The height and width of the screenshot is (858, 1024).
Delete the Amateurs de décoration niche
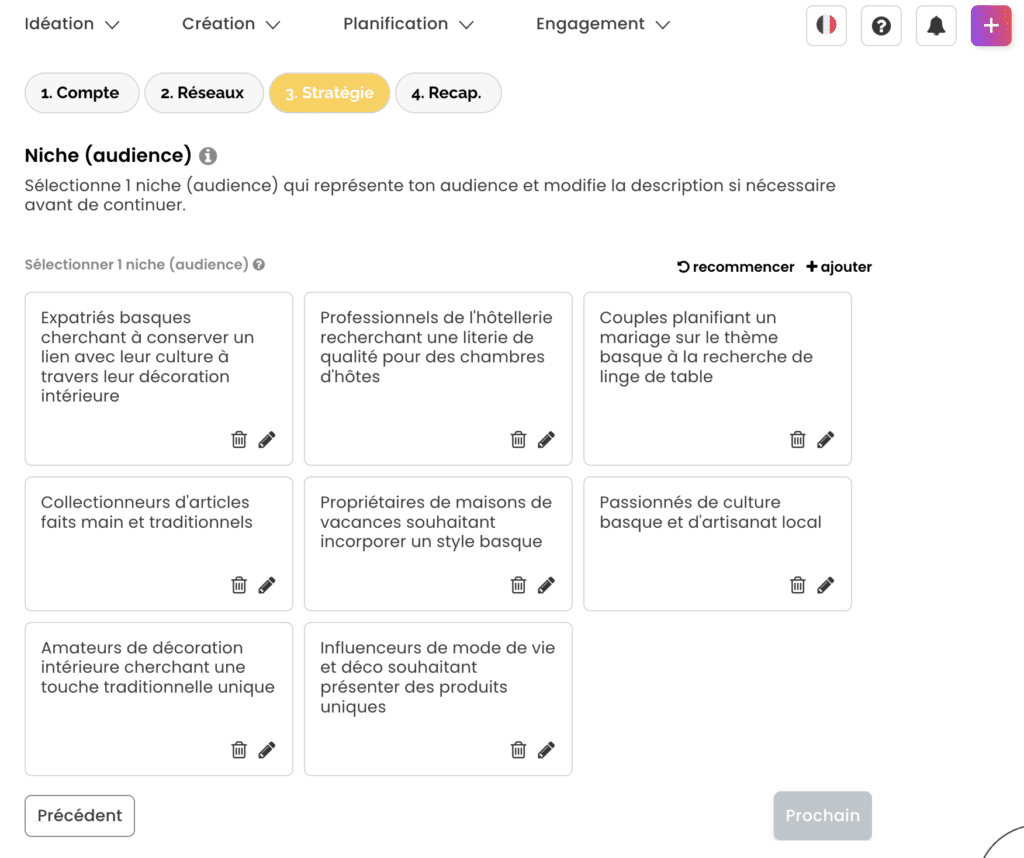[x=239, y=749]
